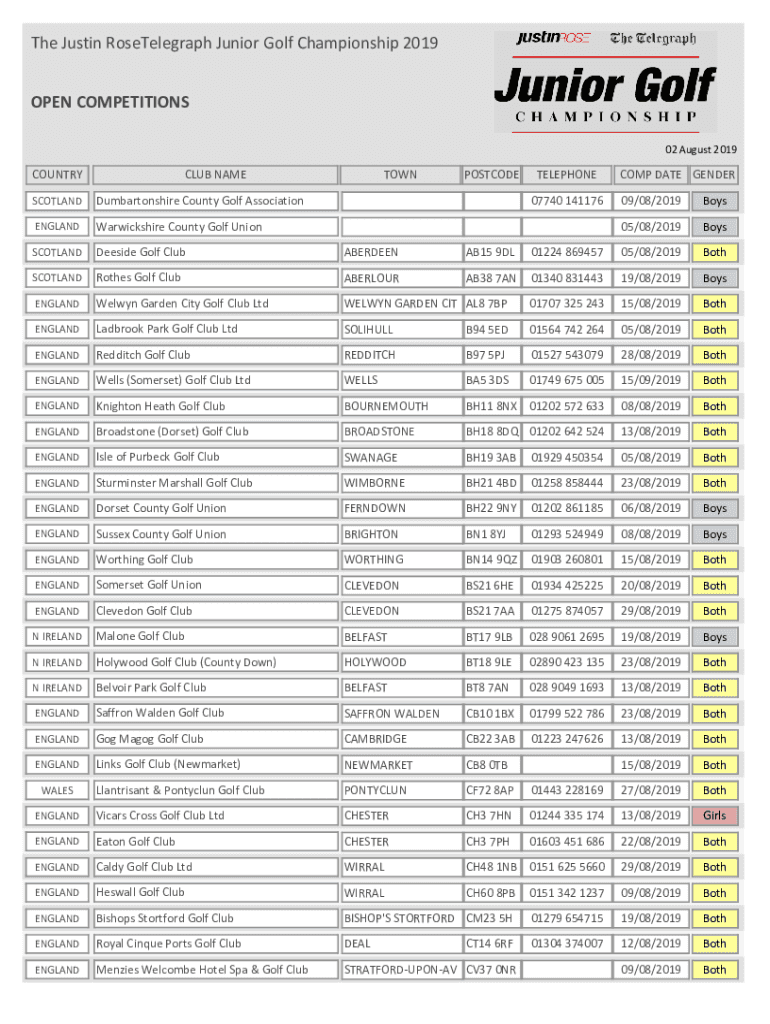Click the 02 August 2019 date text
Screen dimensions: 770x1024
704,150
